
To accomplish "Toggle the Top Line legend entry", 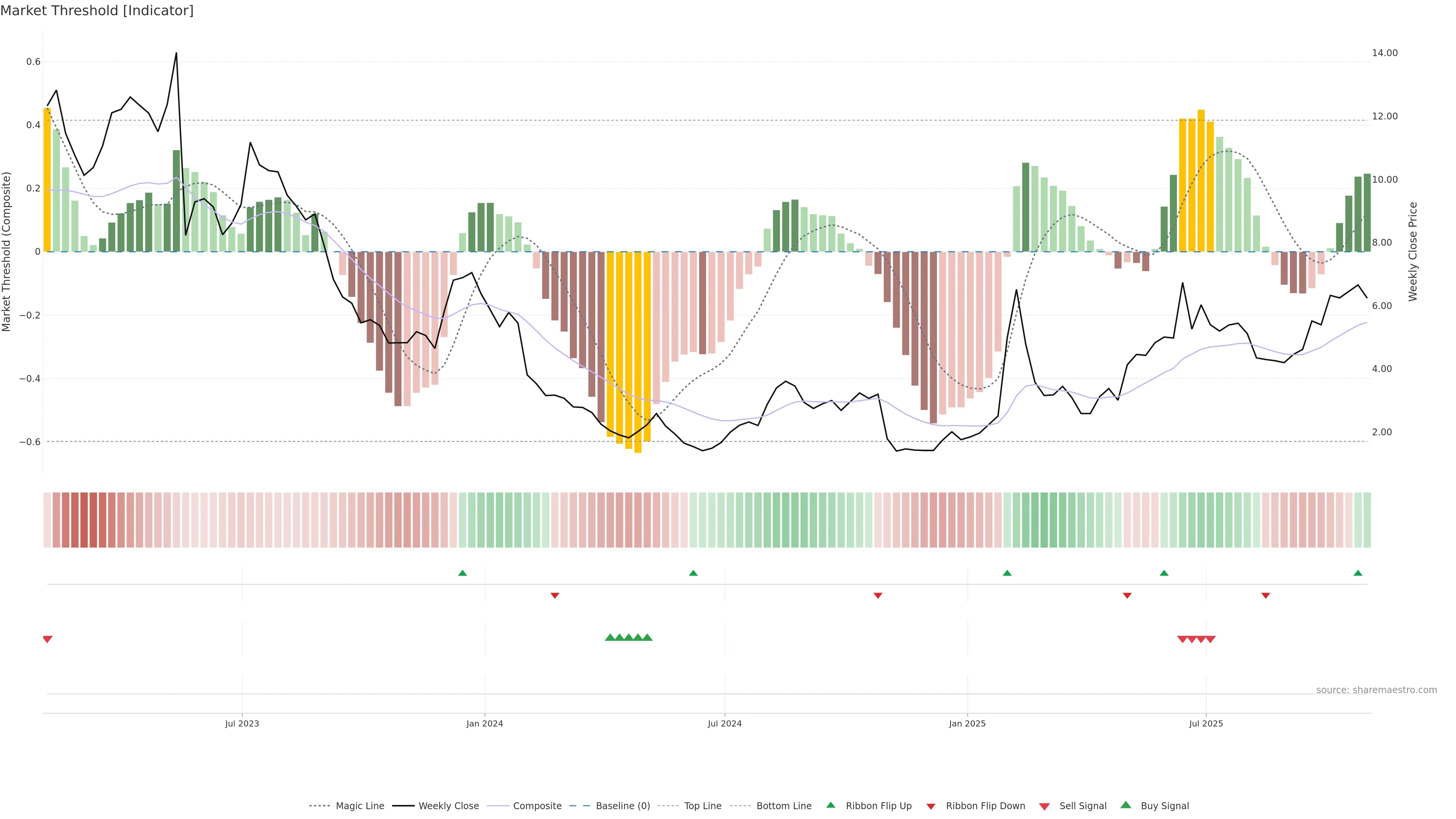I will pyautogui.click(x=703, y=806).
